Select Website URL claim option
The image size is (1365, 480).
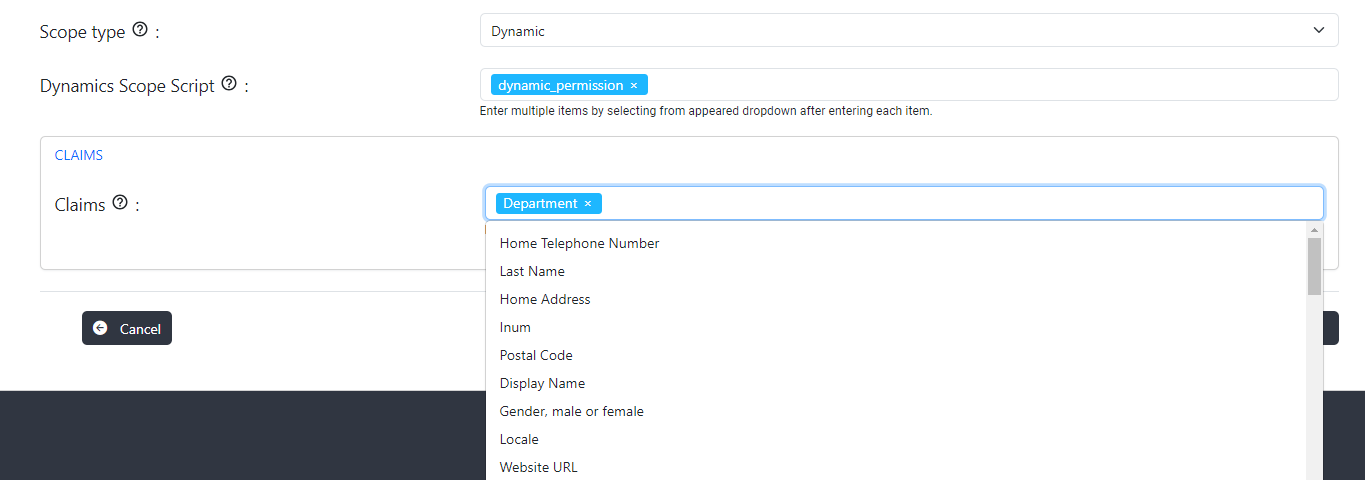[x=538, y=467]
